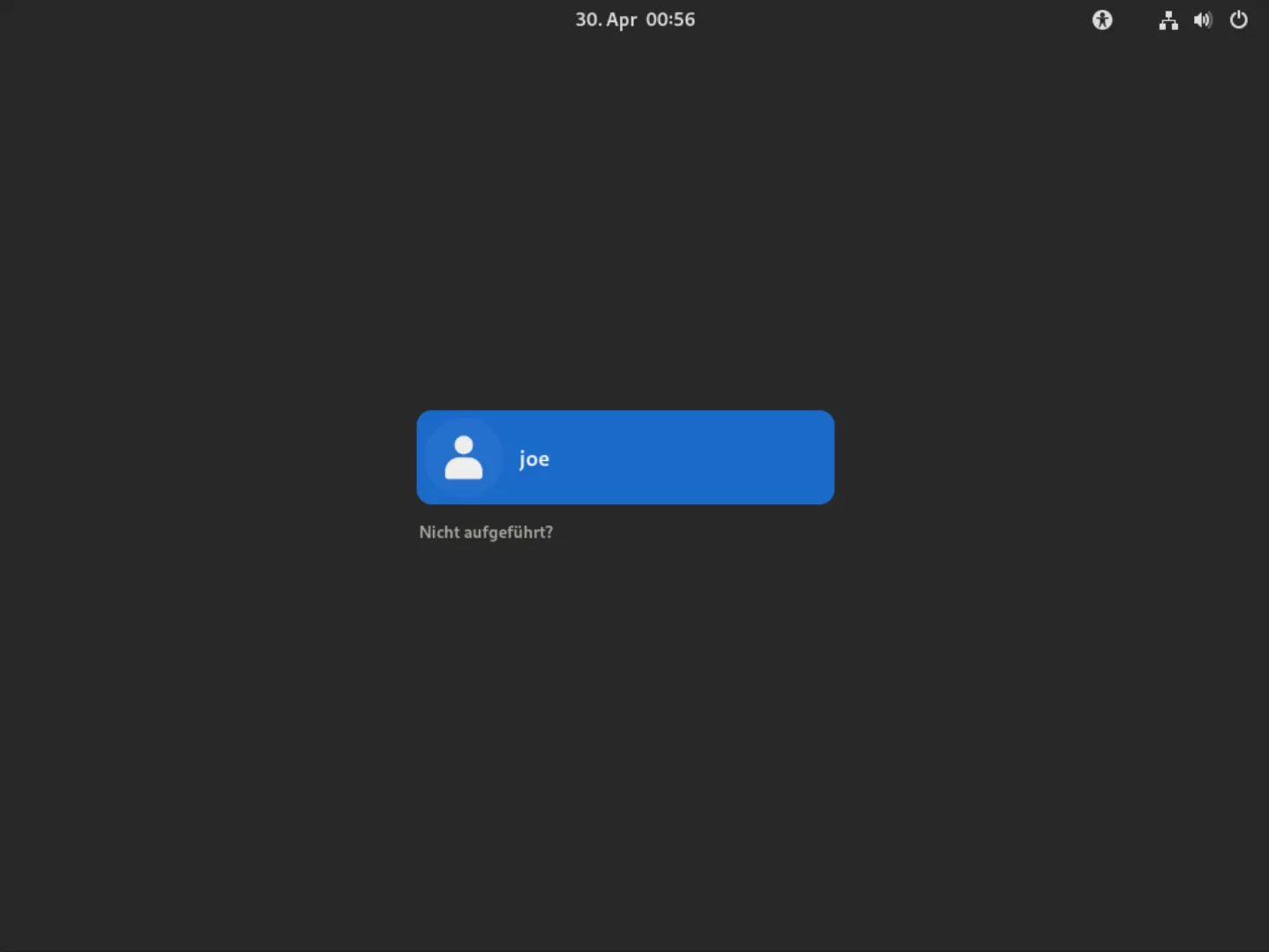Show sound controls via speaker indicator
The width and height of the screenshot is (1269, 952).
1203,19
